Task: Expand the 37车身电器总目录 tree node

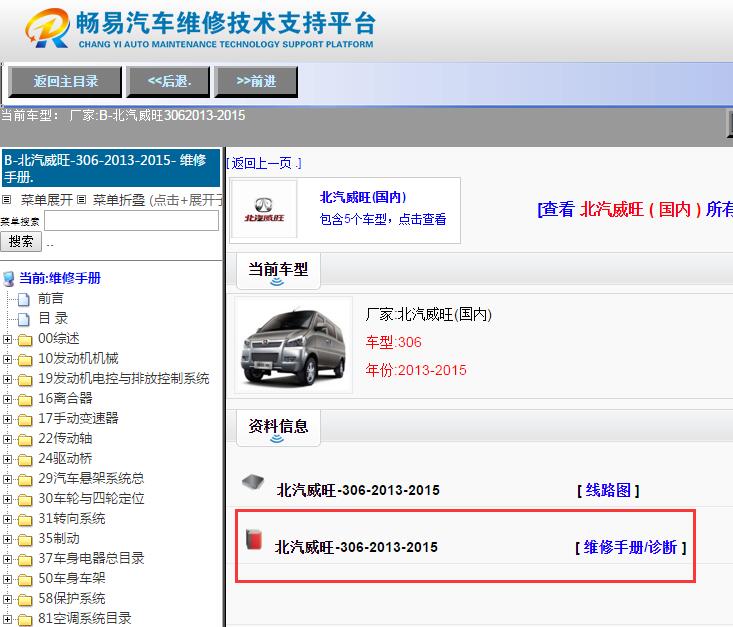Action: 7,559
